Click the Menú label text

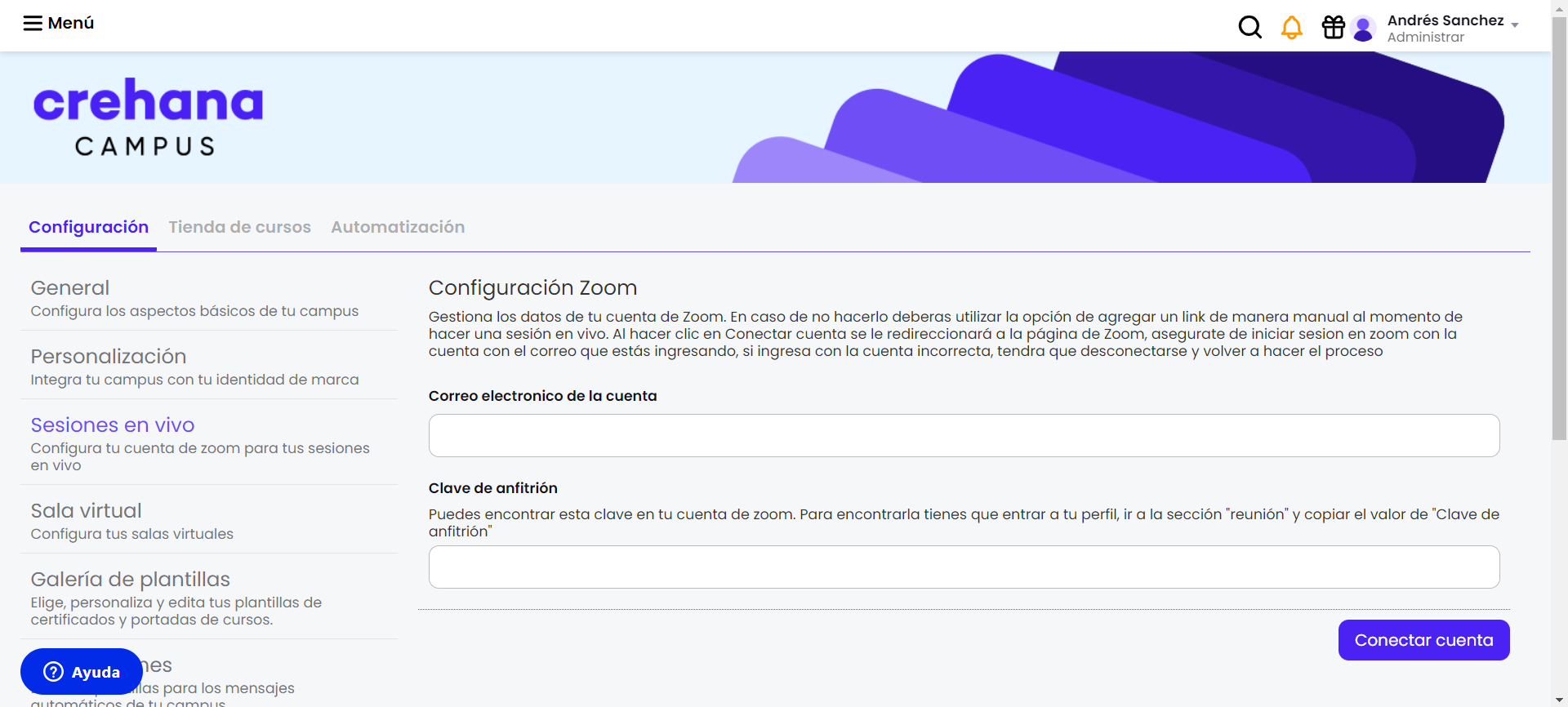(x=71, y=23)
